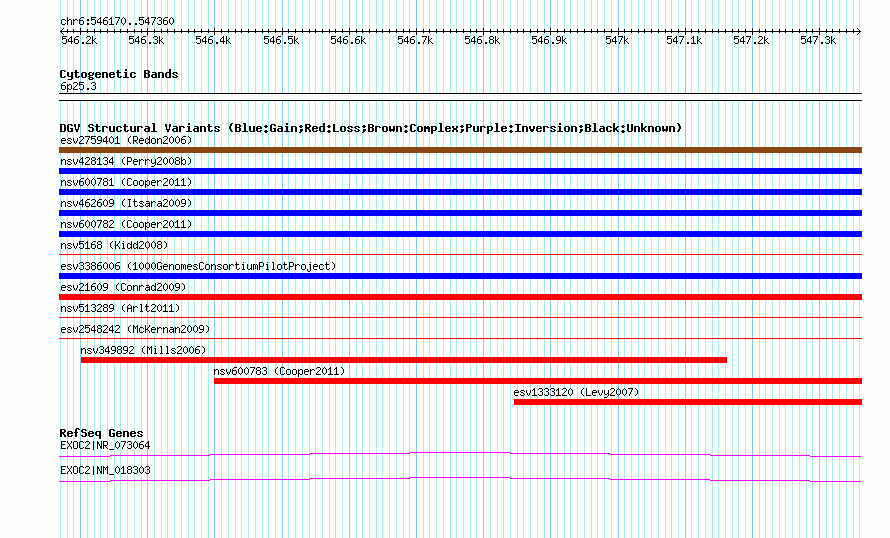Click the ruler's left arrowhead
Viewport: 890px width, 538px height.
(62, 31)
